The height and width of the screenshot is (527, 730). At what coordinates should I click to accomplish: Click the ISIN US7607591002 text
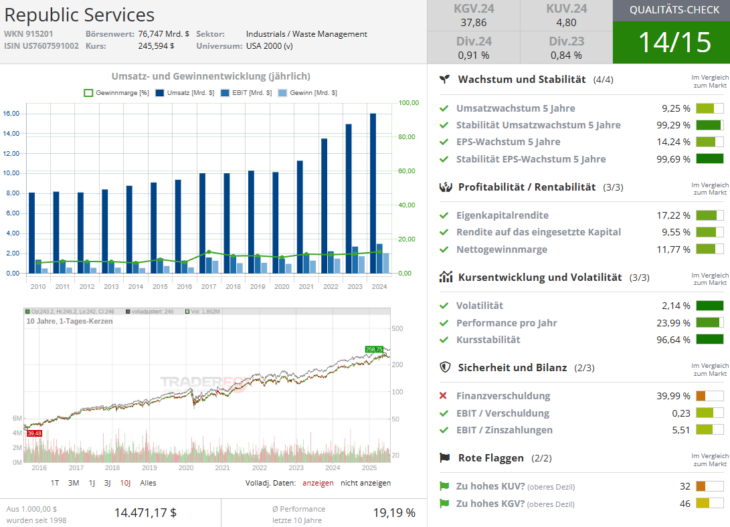[x=41, y=46]
